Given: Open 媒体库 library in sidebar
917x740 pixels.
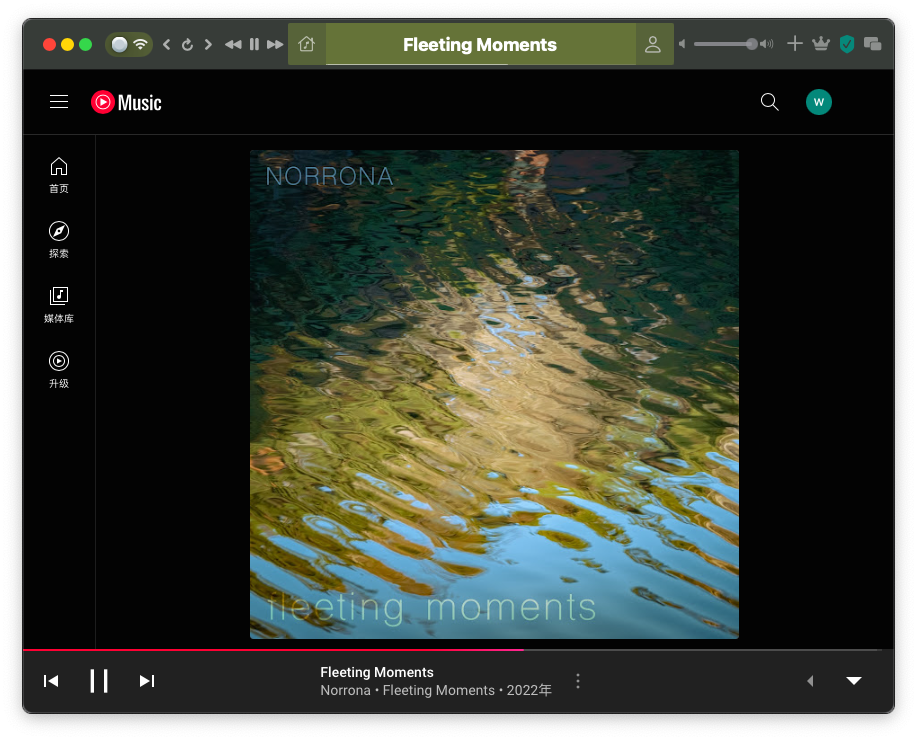Looking at the screenshot, I should (58, 305).
